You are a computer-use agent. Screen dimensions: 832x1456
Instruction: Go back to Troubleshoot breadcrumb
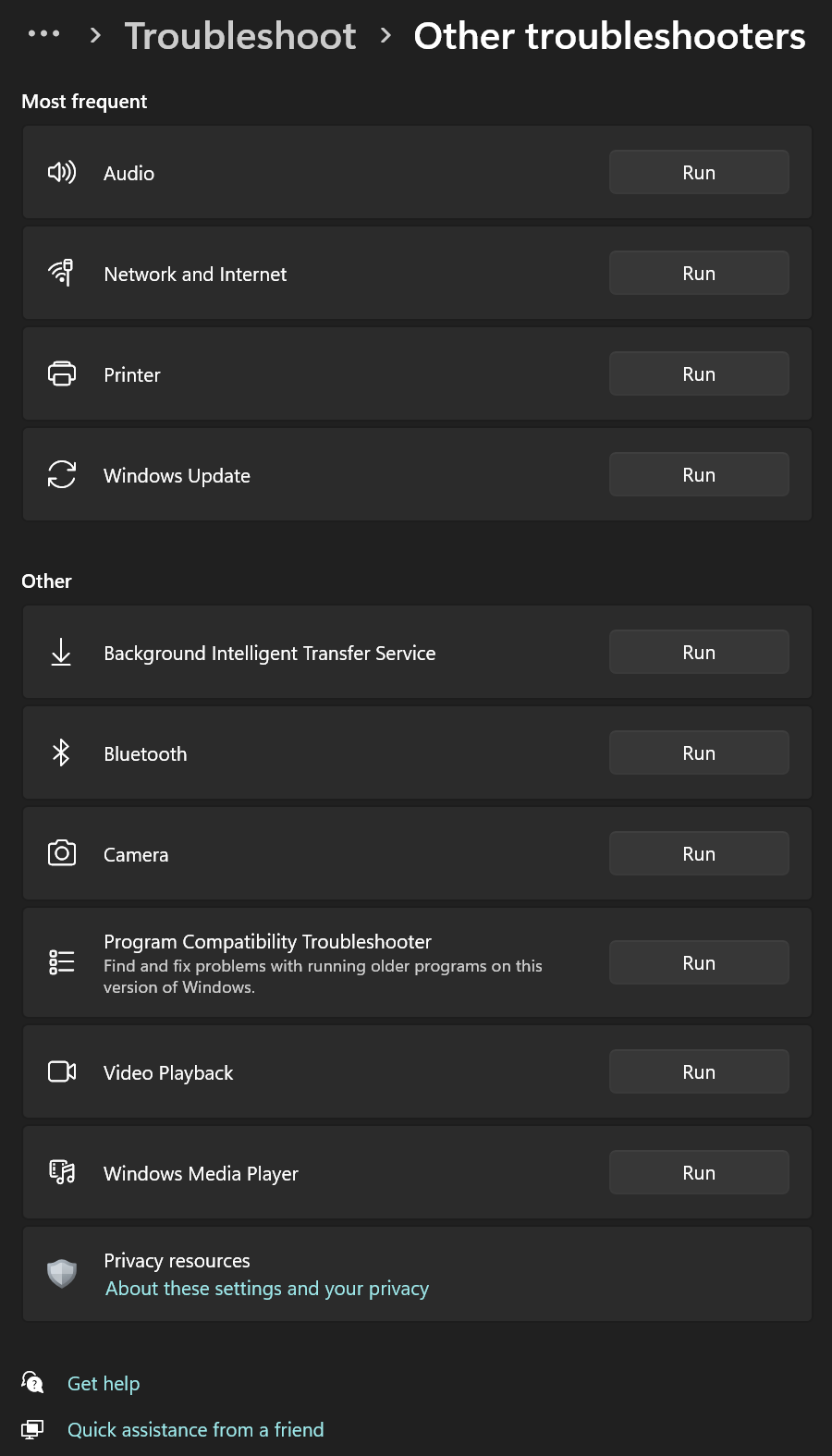coord(240,36)
